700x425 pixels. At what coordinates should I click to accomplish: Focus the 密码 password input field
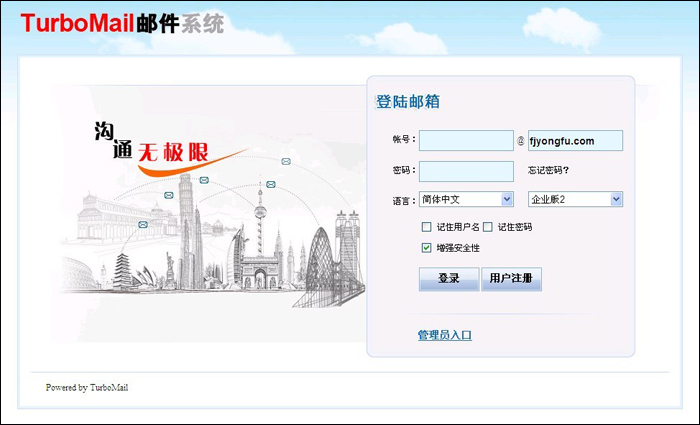[466, 171]
